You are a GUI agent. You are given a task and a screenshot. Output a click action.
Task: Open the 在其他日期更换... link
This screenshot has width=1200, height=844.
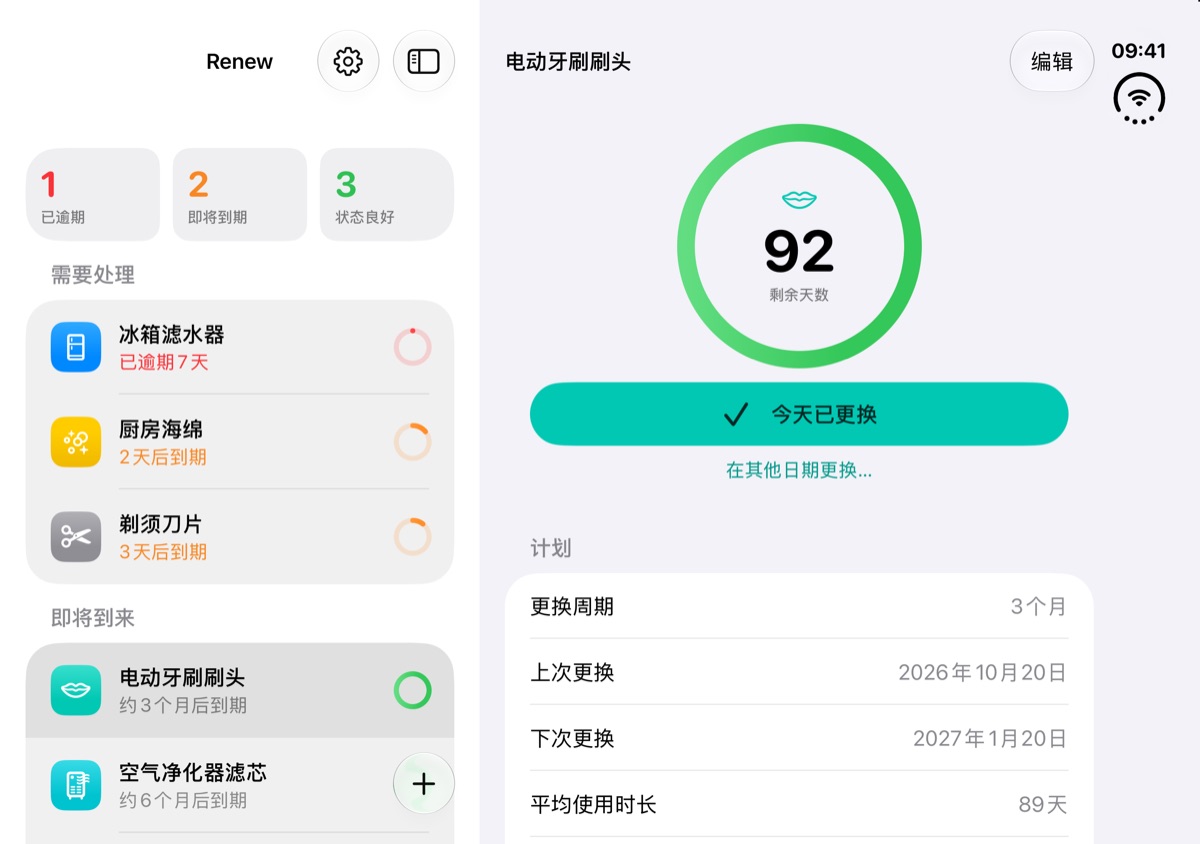point(799,470)
